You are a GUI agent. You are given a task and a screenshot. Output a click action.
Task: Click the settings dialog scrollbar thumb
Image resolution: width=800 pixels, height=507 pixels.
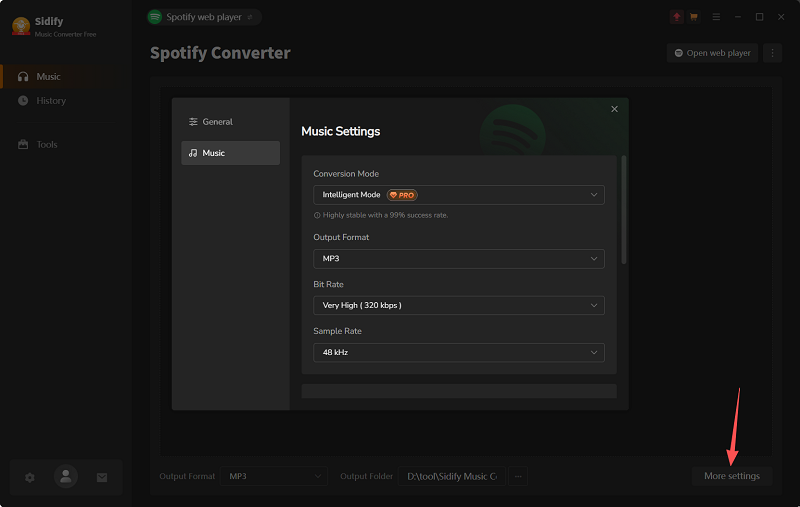623,210
